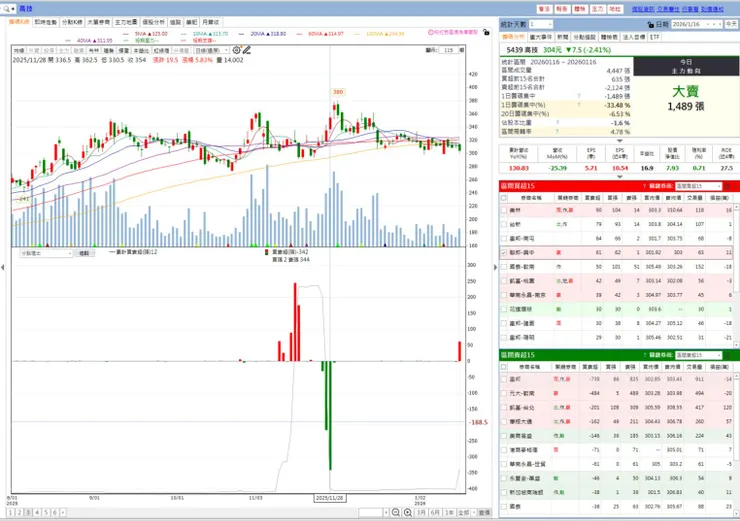740x521 pixels.
Task: Click the 3月 range button
Action: [421, 513]
